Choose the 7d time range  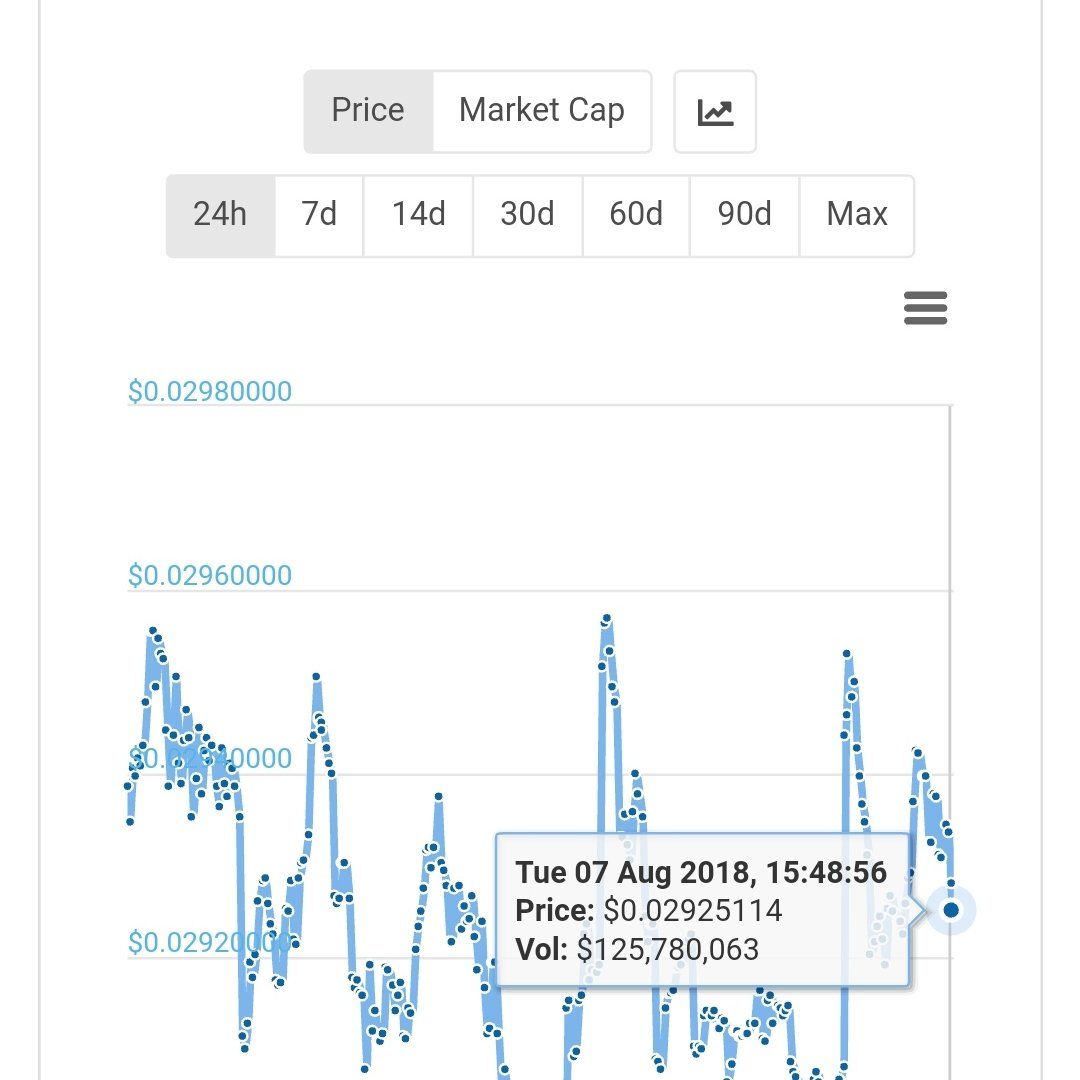319,216
